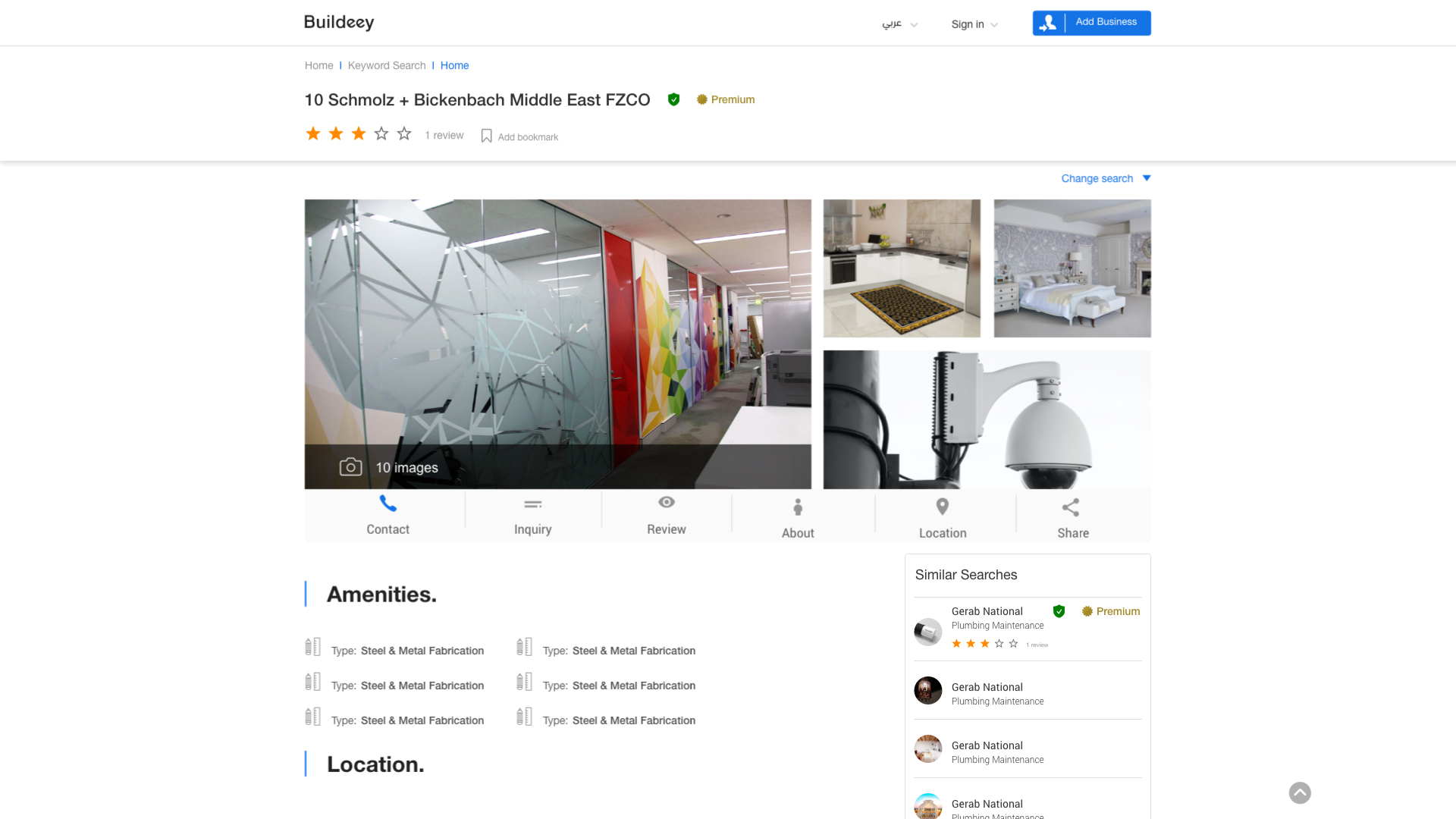Select the third rating star in header
This screenshot has height=819, width=1456.
click(359, 134)
